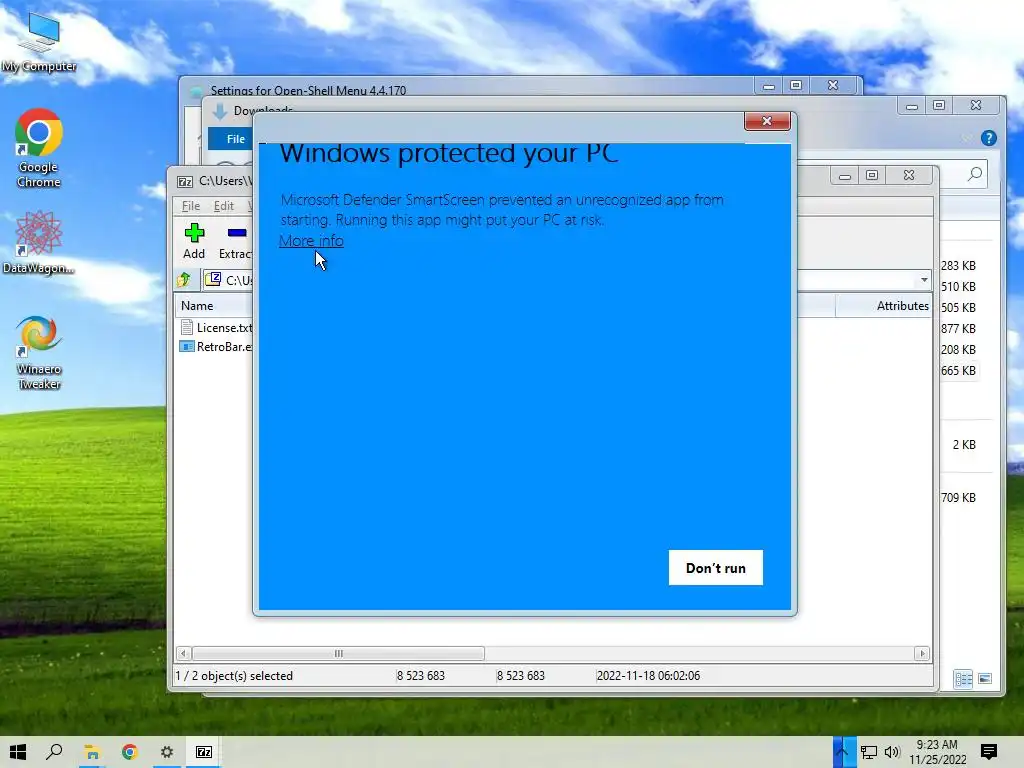Expand the 7-Zip address path dropdown
This screenshot has height=768, width=1024.
point(923,280)
